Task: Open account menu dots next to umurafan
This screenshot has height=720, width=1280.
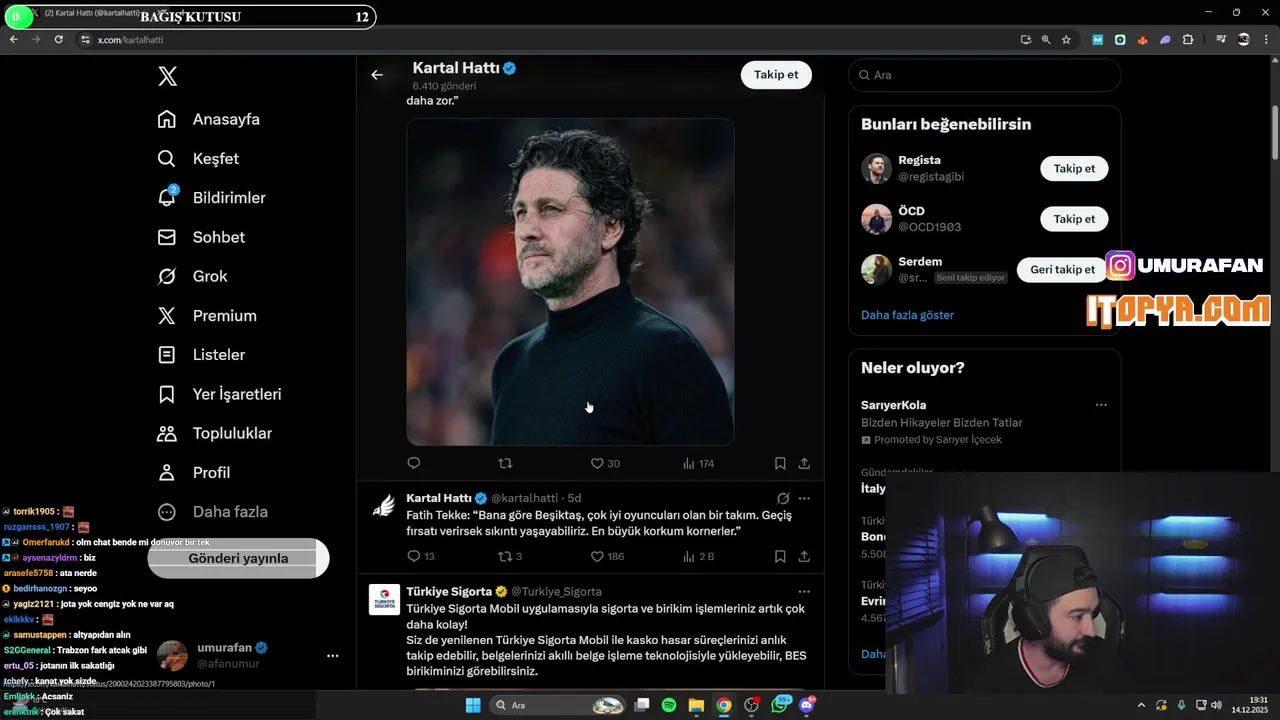Action: (x=332, y=656)
